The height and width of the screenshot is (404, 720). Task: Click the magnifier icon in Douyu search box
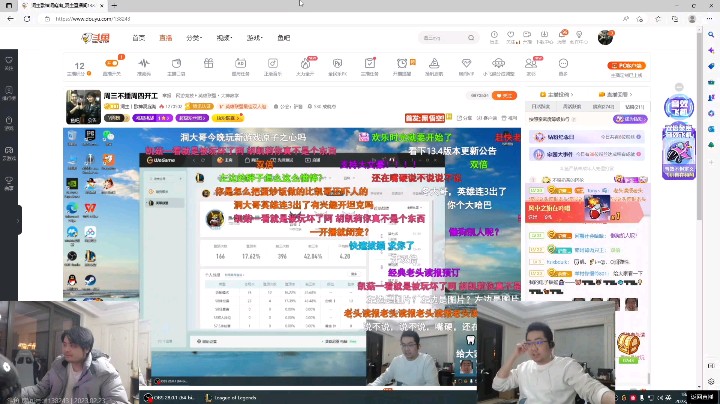[x=471, y=38]
